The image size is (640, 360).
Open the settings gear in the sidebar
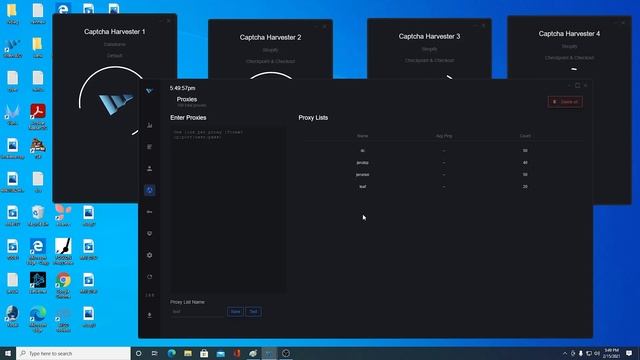149,255
